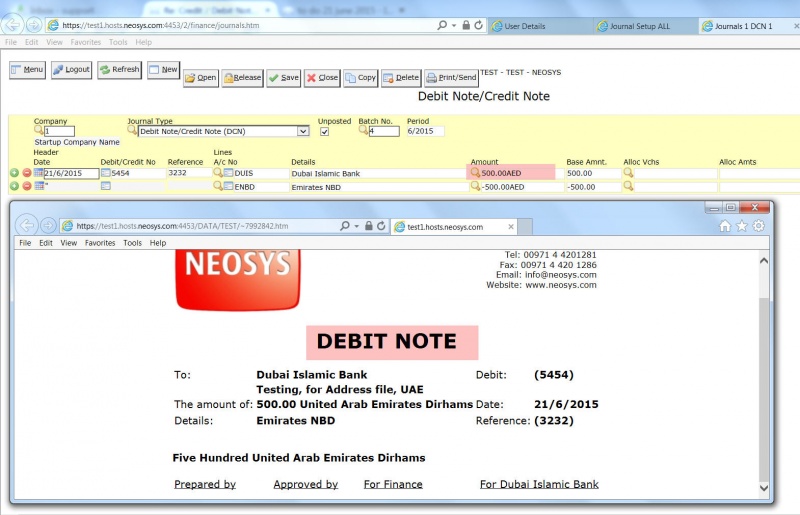Open the Journal Type dropdown
Screen dimensions: 800x515
click(x=303, y=131)
